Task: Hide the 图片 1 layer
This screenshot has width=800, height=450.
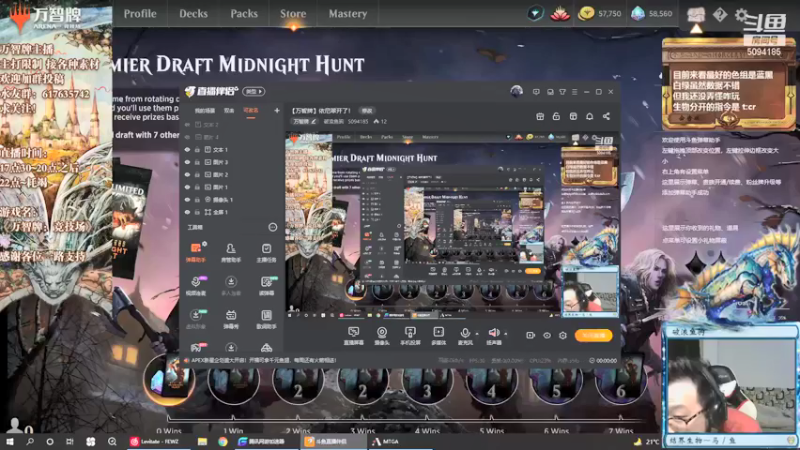Action: point(187,187)
